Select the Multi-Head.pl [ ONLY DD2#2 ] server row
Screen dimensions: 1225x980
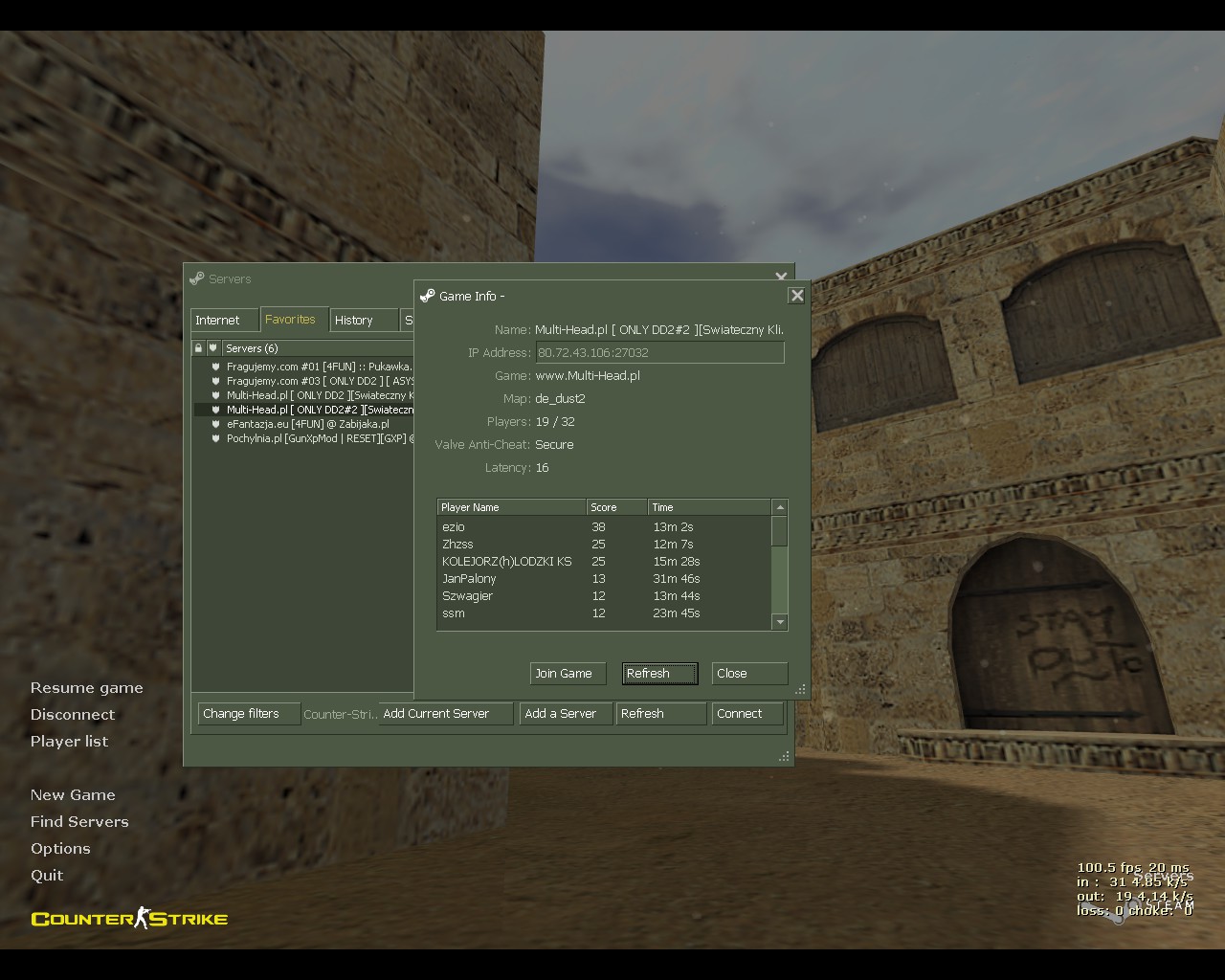pyautogui.click(x=303, y=410)
